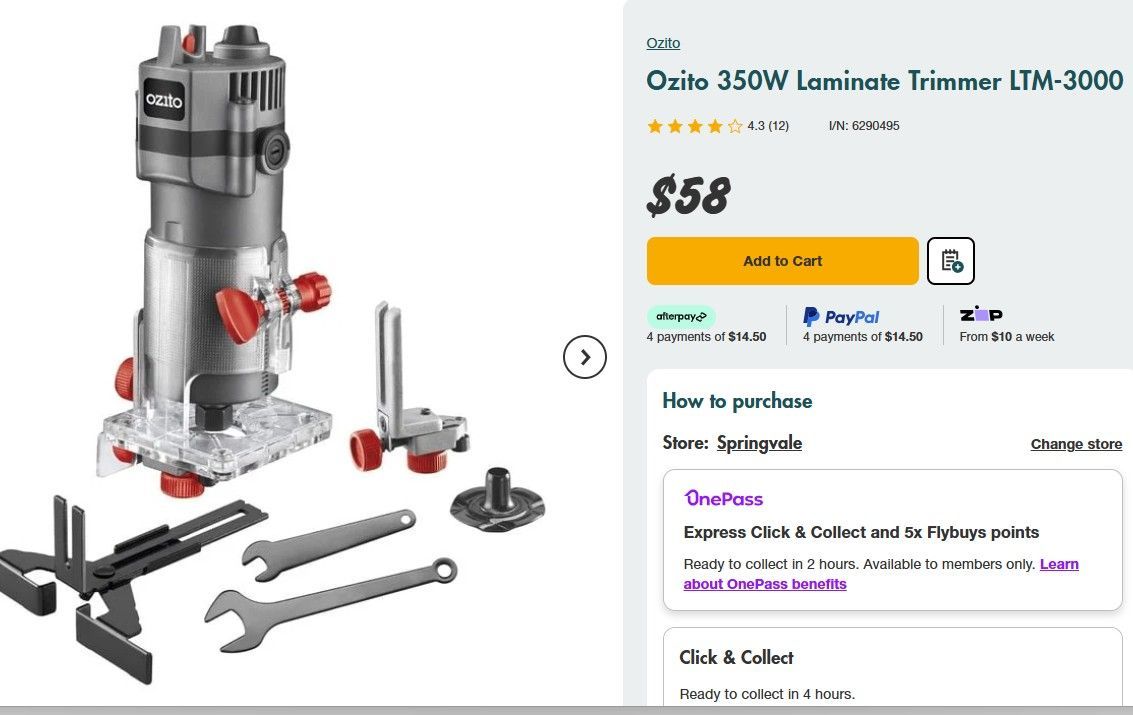Click the Zip From $10 a week text

tap(1006, 337)
